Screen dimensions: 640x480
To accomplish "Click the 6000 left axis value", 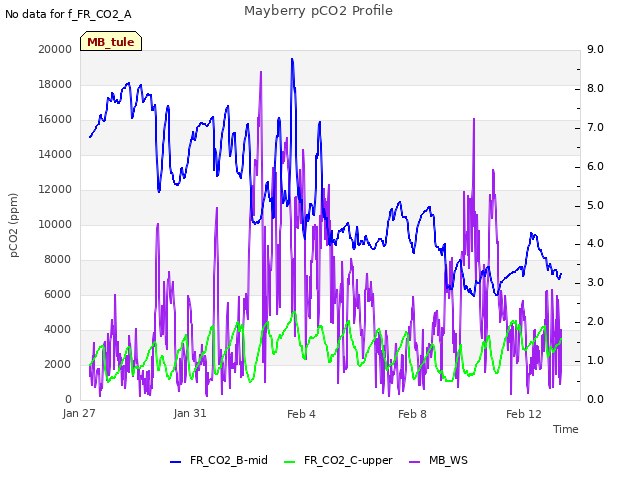I will pyautogui.click(x=58, y=294).
